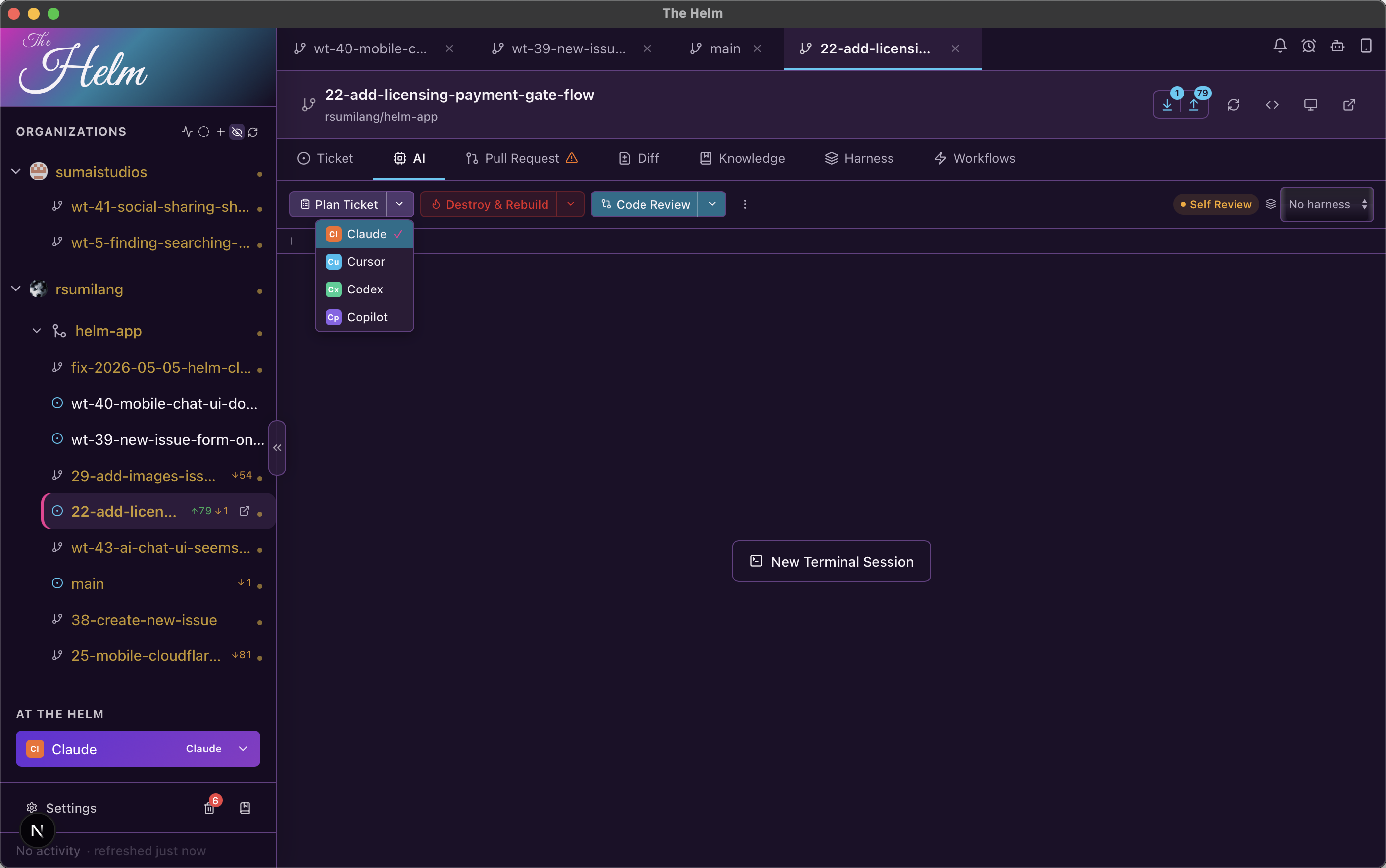1386x868 pixels.
Task: Open the book icon beside trash
Action: tap(245, 808)
